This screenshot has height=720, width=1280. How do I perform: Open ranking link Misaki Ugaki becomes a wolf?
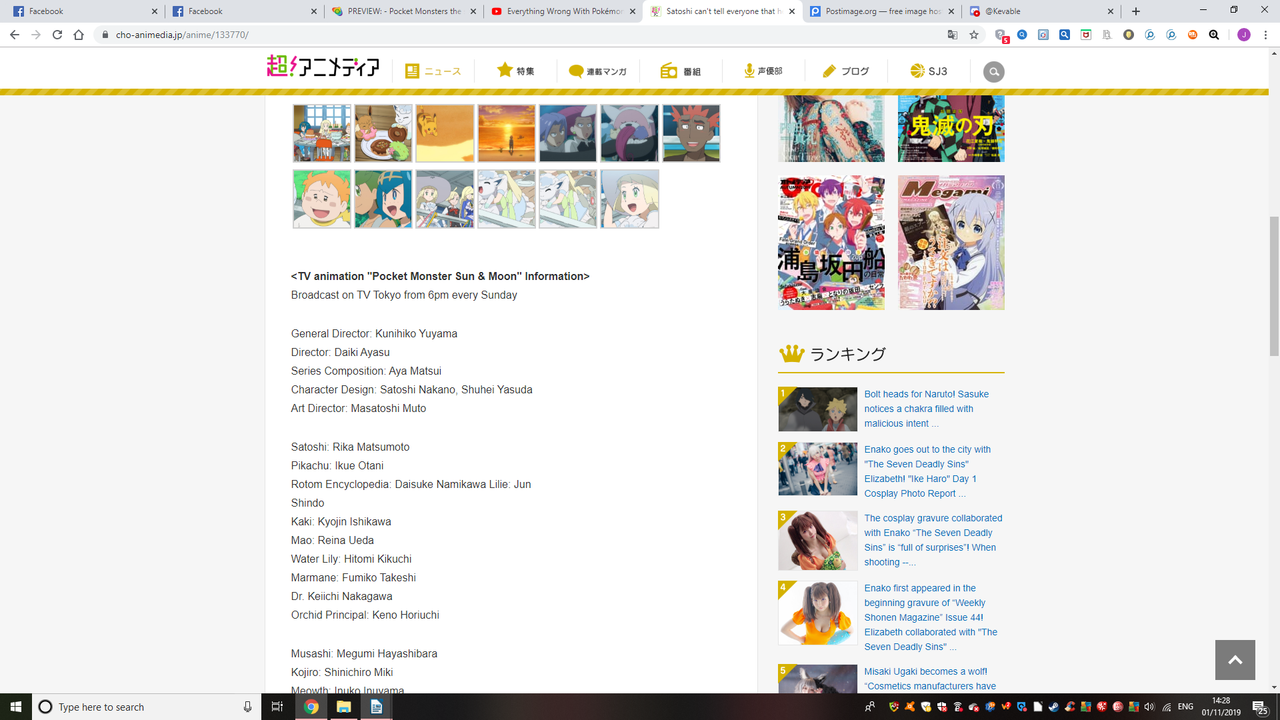coord(930,679)
